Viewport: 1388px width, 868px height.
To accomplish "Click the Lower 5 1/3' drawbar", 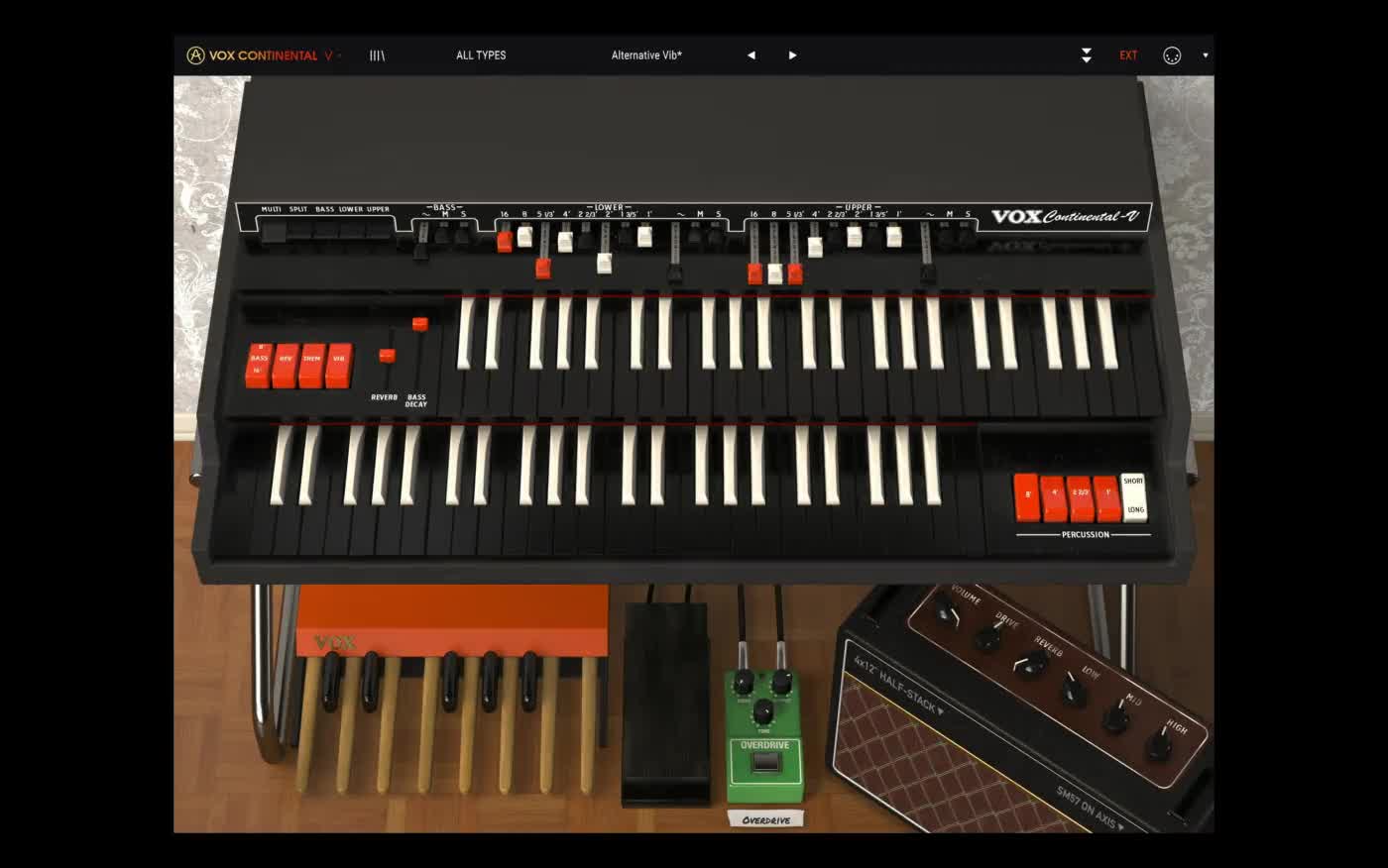I will click(543, 268).
